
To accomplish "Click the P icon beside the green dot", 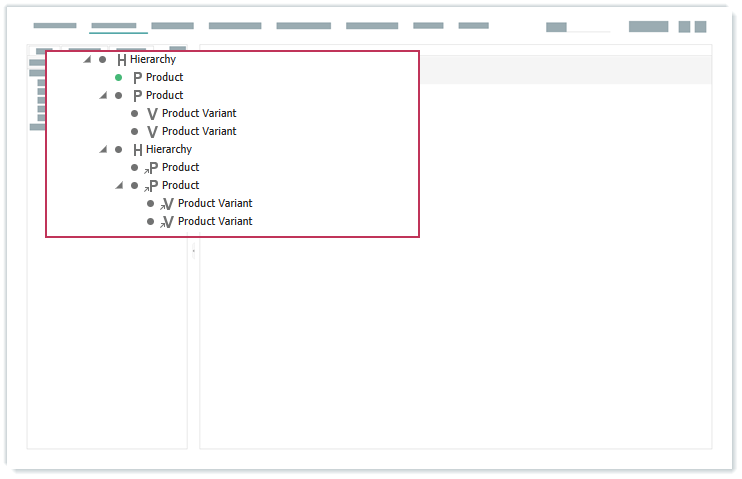I will click(x=137, y=78).
